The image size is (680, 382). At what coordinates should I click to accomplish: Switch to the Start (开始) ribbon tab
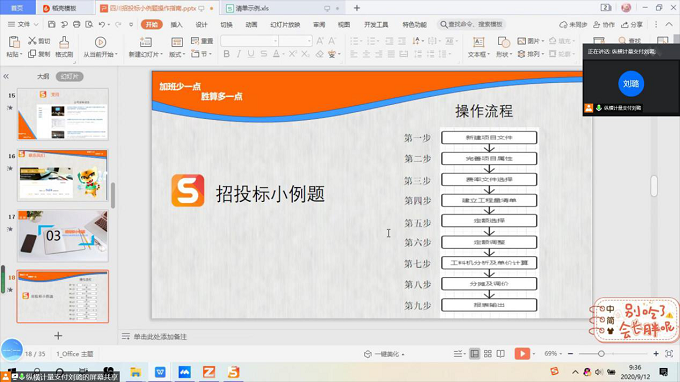click(x=152, y=24)
